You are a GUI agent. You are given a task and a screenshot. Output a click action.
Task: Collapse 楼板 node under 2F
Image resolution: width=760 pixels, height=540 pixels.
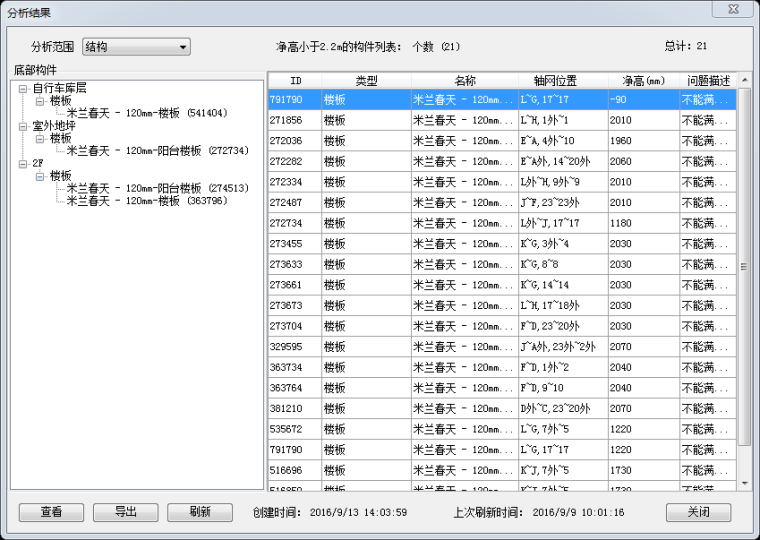[40, 176]
